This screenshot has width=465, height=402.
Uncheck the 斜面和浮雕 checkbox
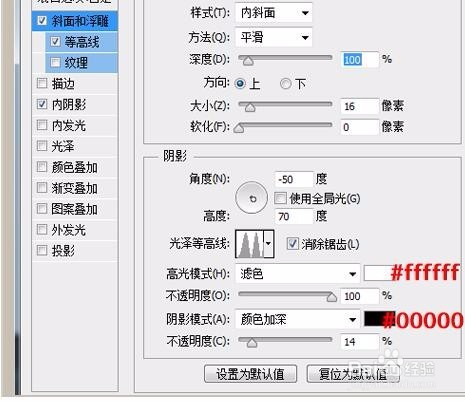[x=42, y=21]
